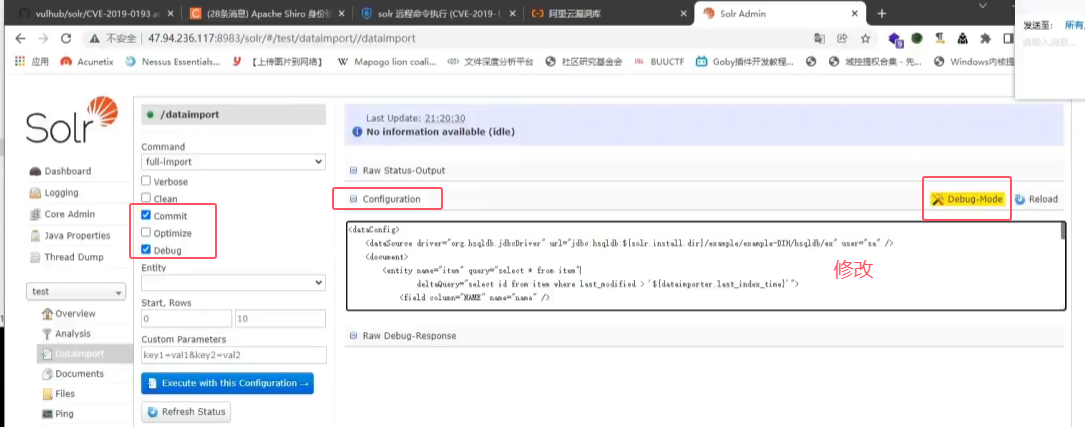Viewport: 1085px width, 427px height.
Task: Open the 域控提权合集 bookmark
Action: [x=876, y=62]
